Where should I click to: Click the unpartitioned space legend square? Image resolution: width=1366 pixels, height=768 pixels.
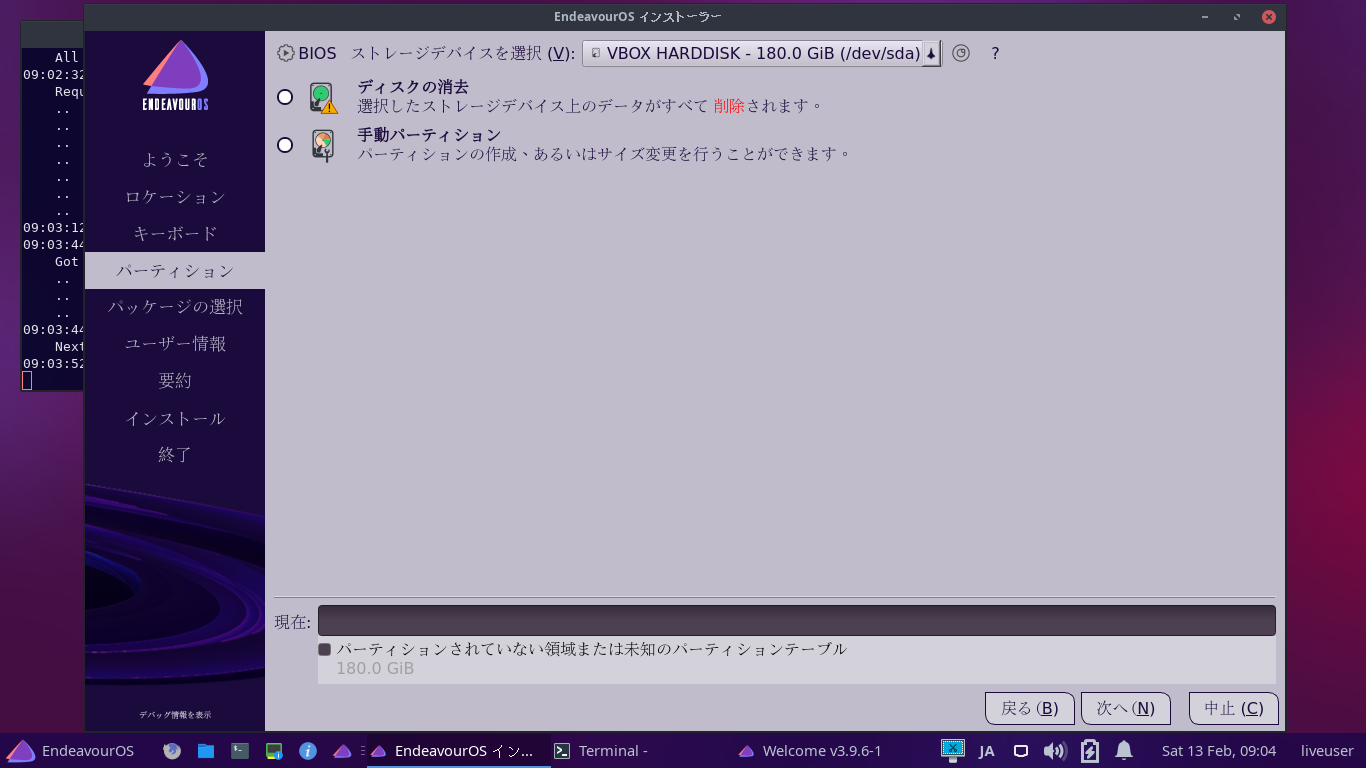click(324, 649)
